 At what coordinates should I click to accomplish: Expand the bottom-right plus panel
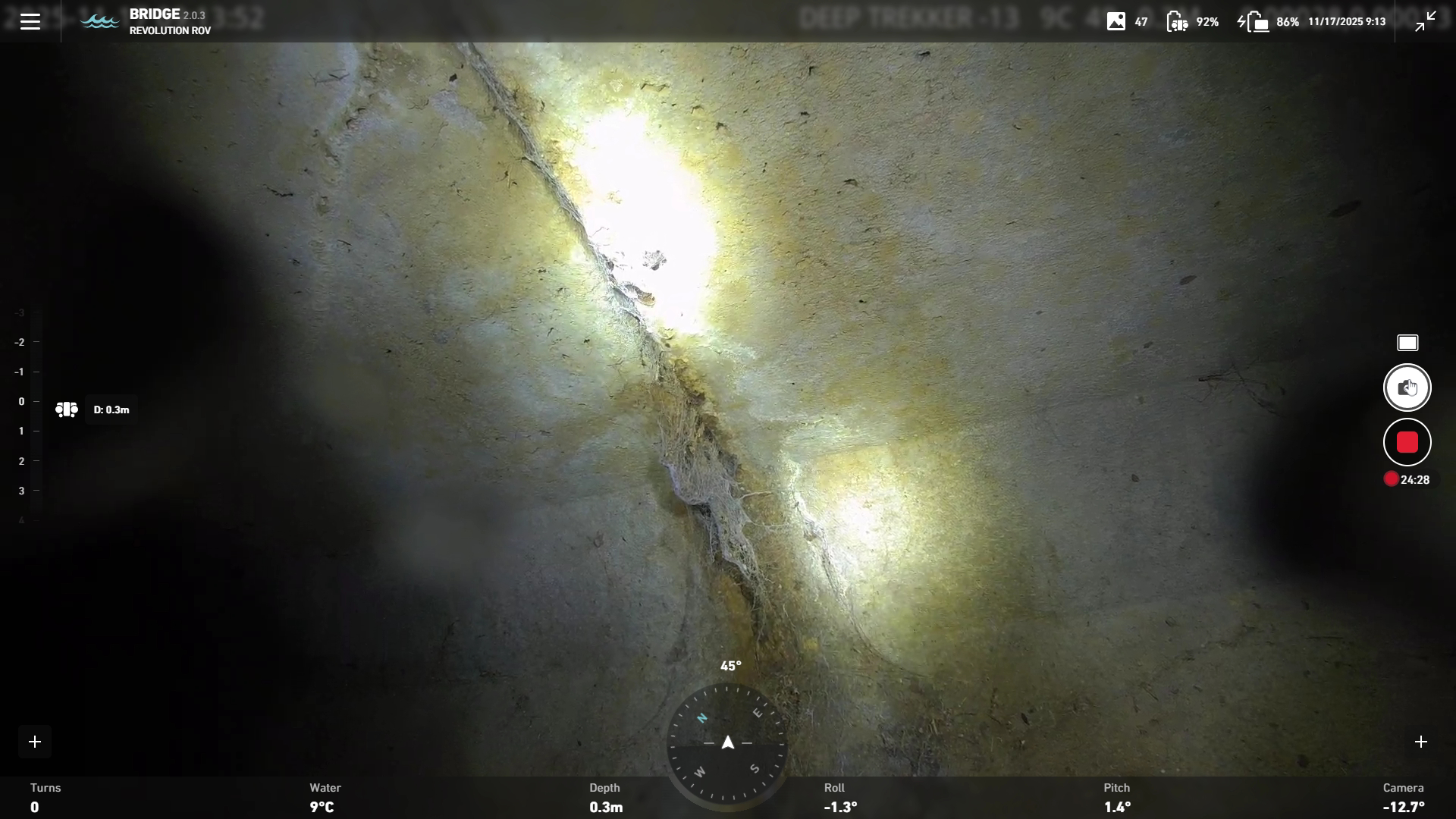tap(1420, 742)
